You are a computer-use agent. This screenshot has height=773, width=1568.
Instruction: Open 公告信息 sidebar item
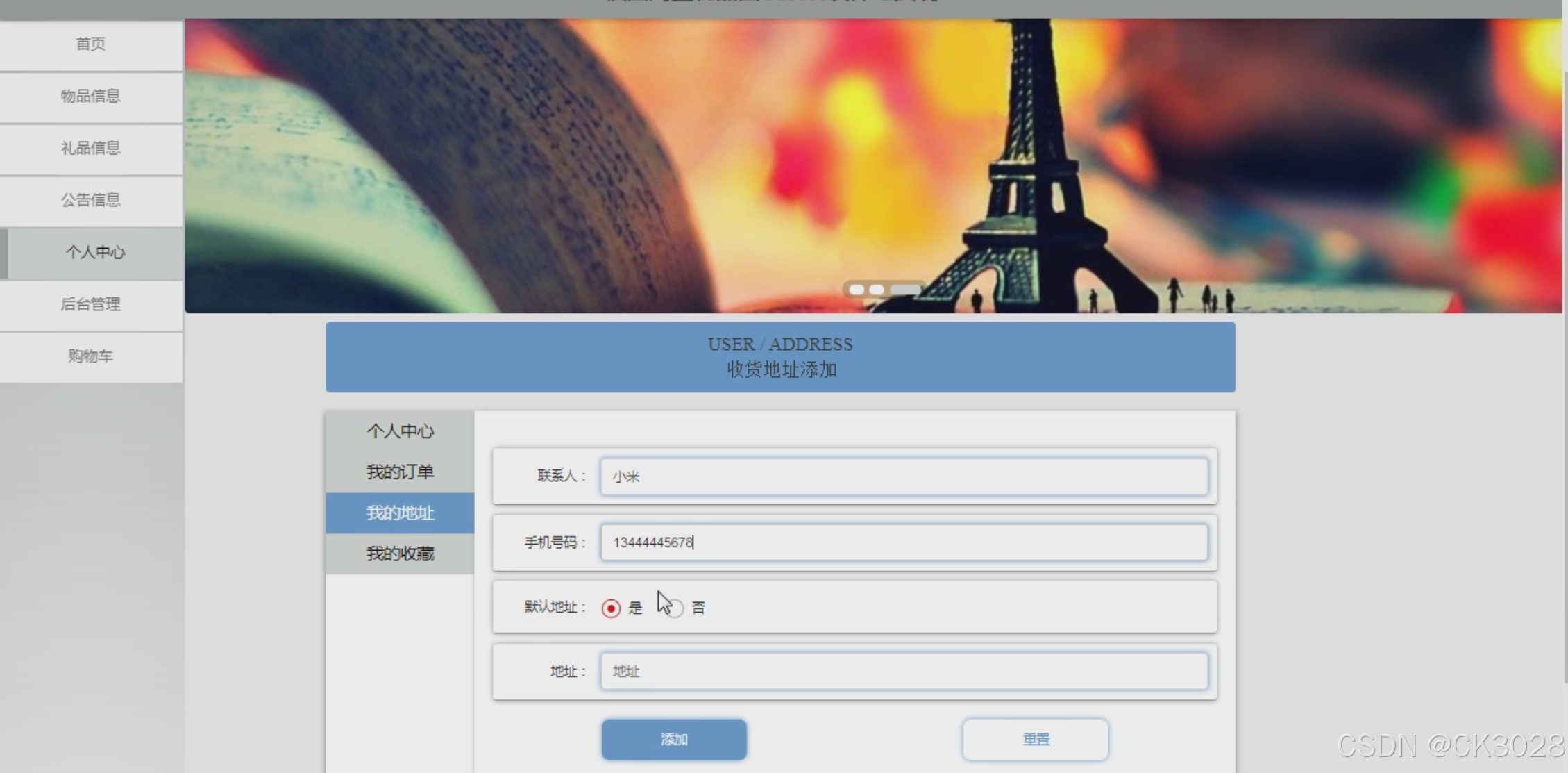coord(91,201)
